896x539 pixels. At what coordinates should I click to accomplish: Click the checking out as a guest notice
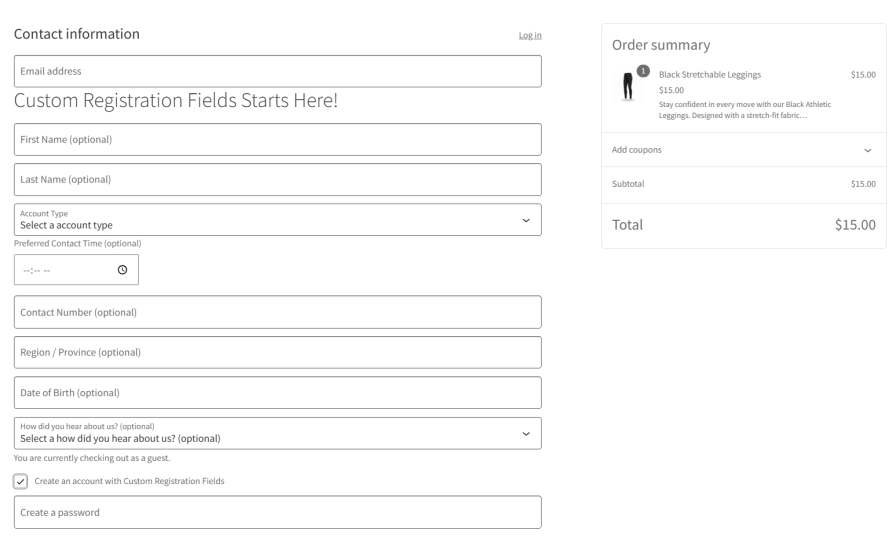(92, 458)
